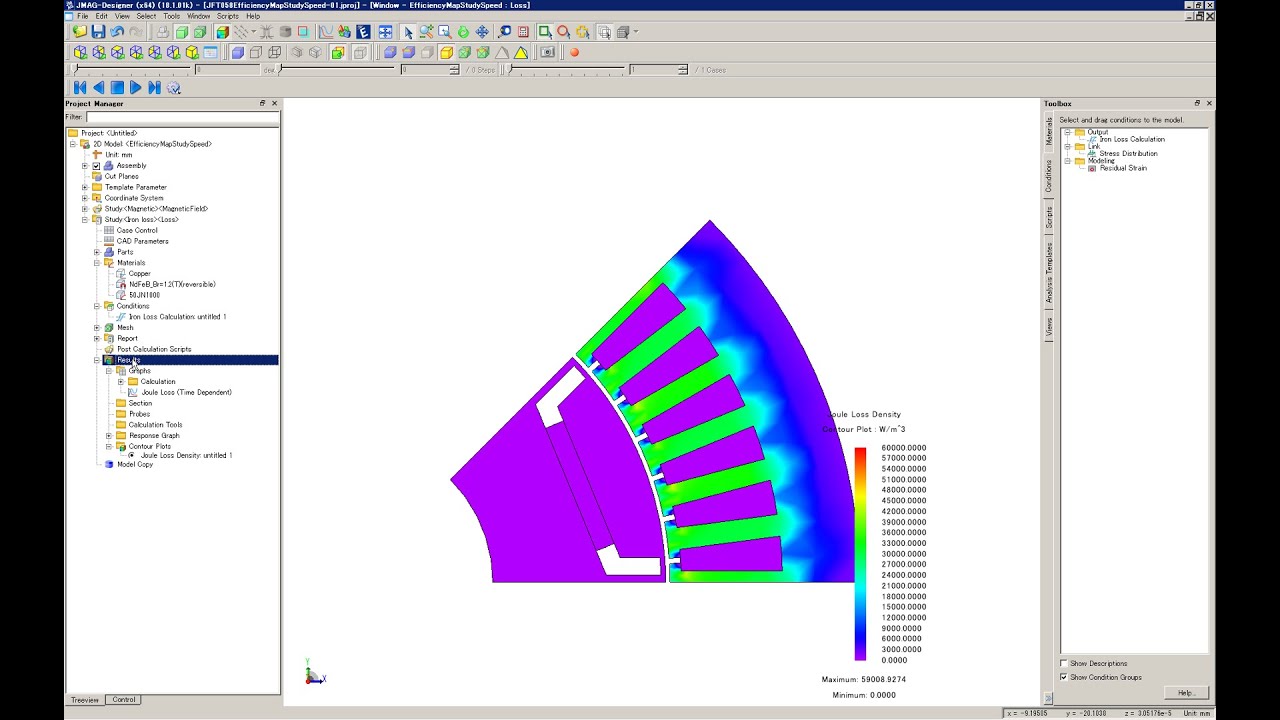Viewport: 1280px width, 720px height.
Task: Open the red calculator tool icon
Action: 523,32
